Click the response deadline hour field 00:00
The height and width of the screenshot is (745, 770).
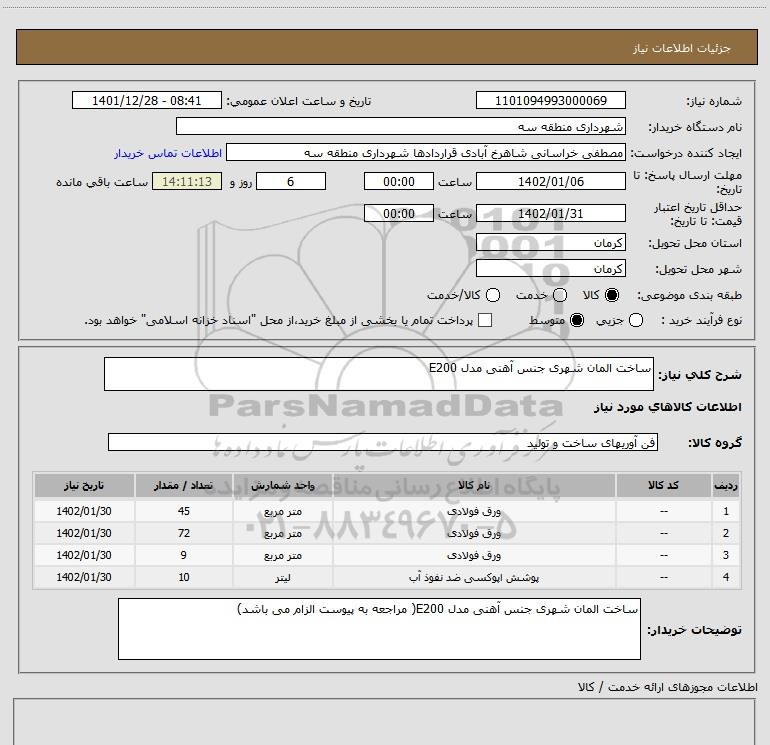coord(399,181)
